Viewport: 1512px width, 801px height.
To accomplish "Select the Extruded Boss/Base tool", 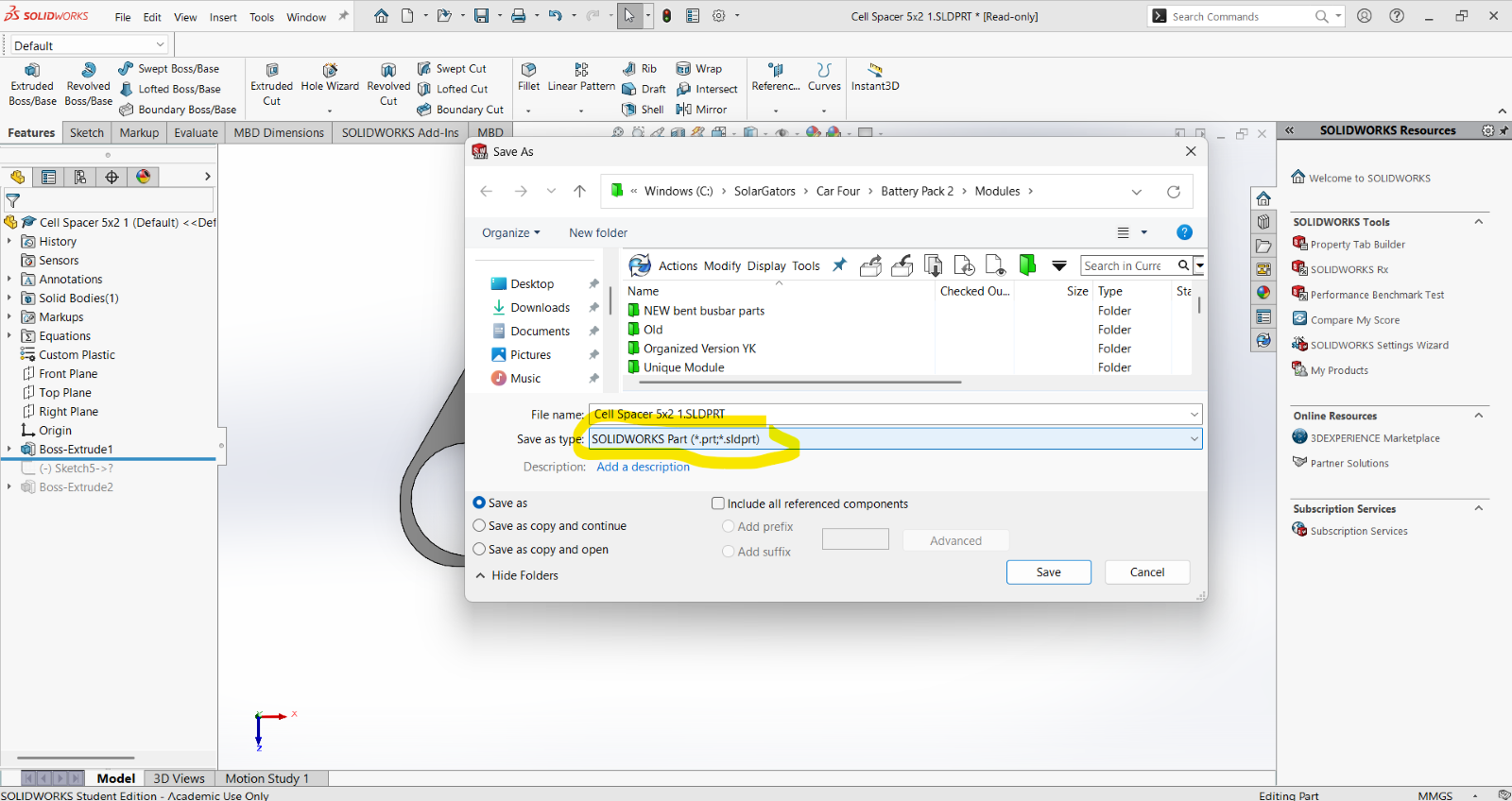I will pyautogui.click(x=32, y=85).
